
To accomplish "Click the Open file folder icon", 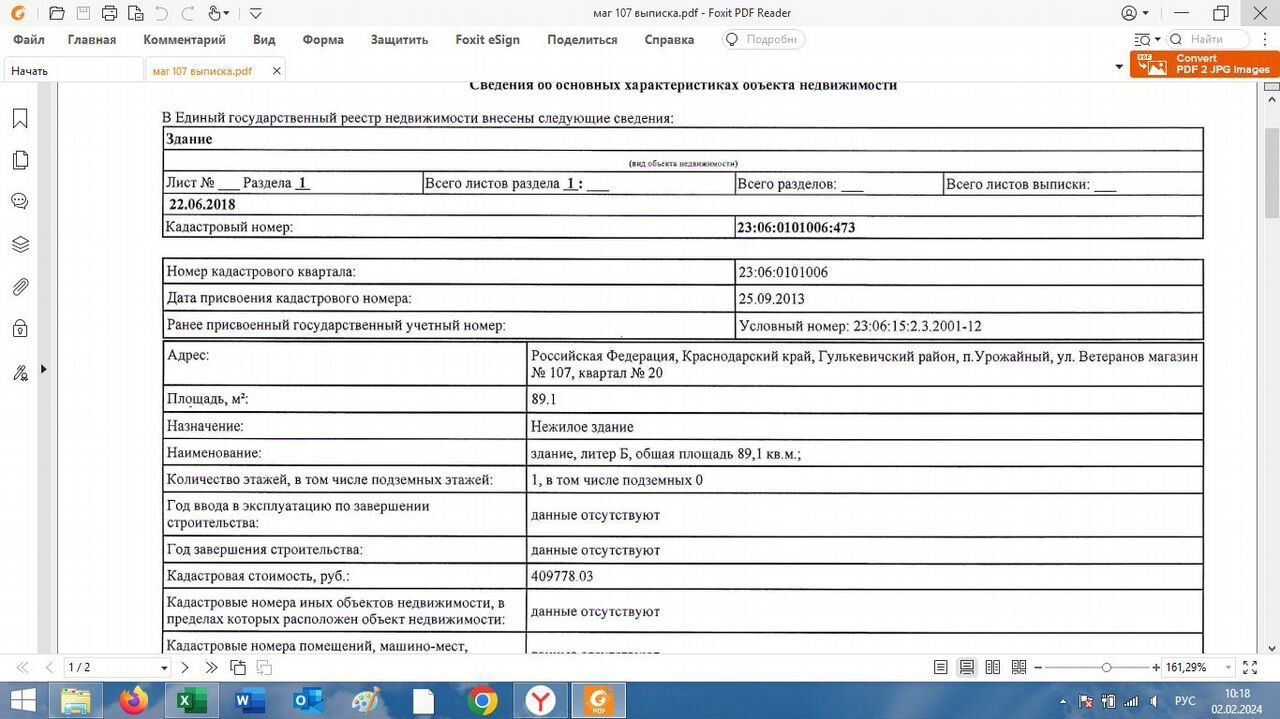I will coord(57,13).
